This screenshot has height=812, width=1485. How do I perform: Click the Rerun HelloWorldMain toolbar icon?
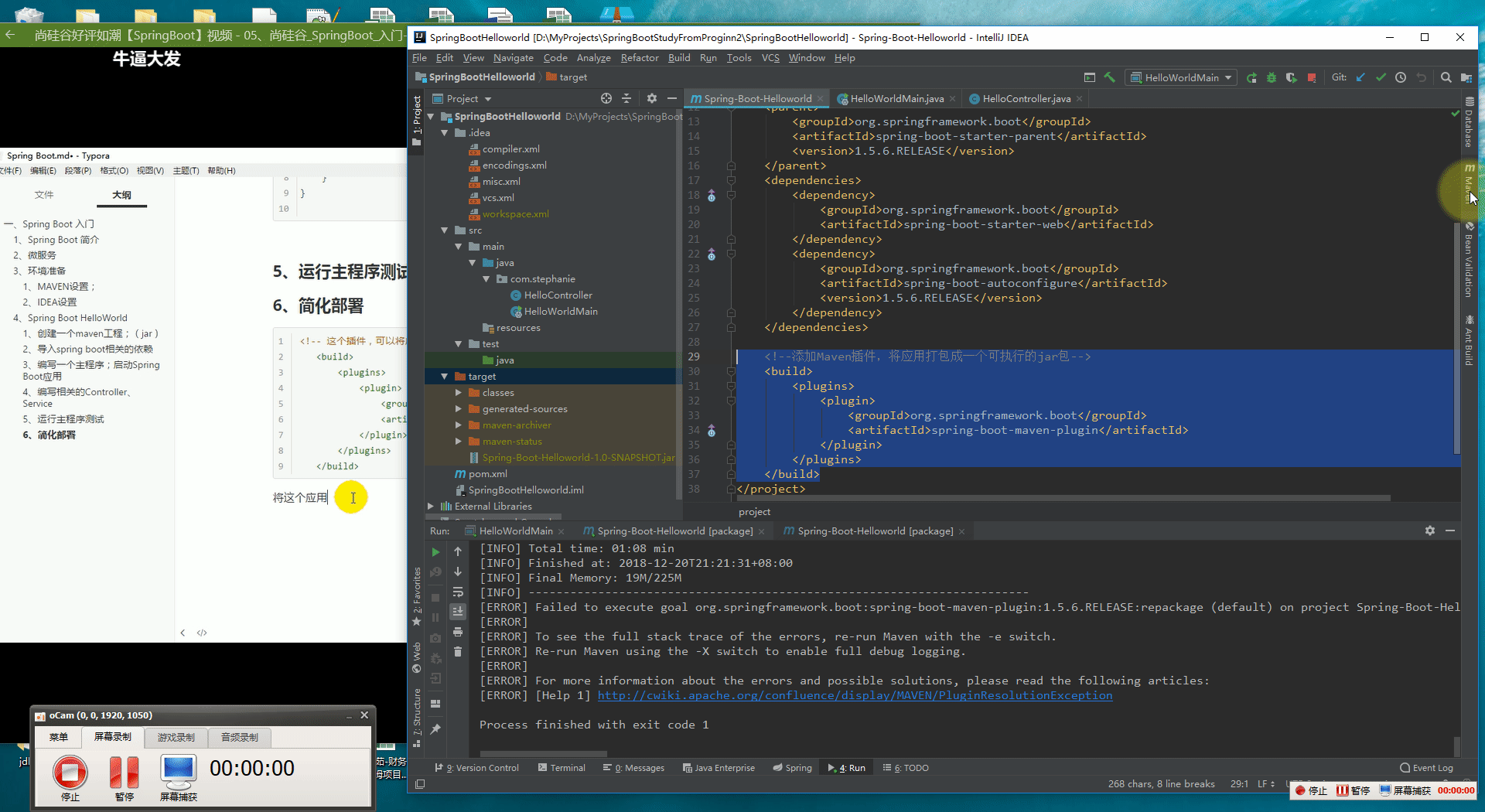(x=1251, y=77)
